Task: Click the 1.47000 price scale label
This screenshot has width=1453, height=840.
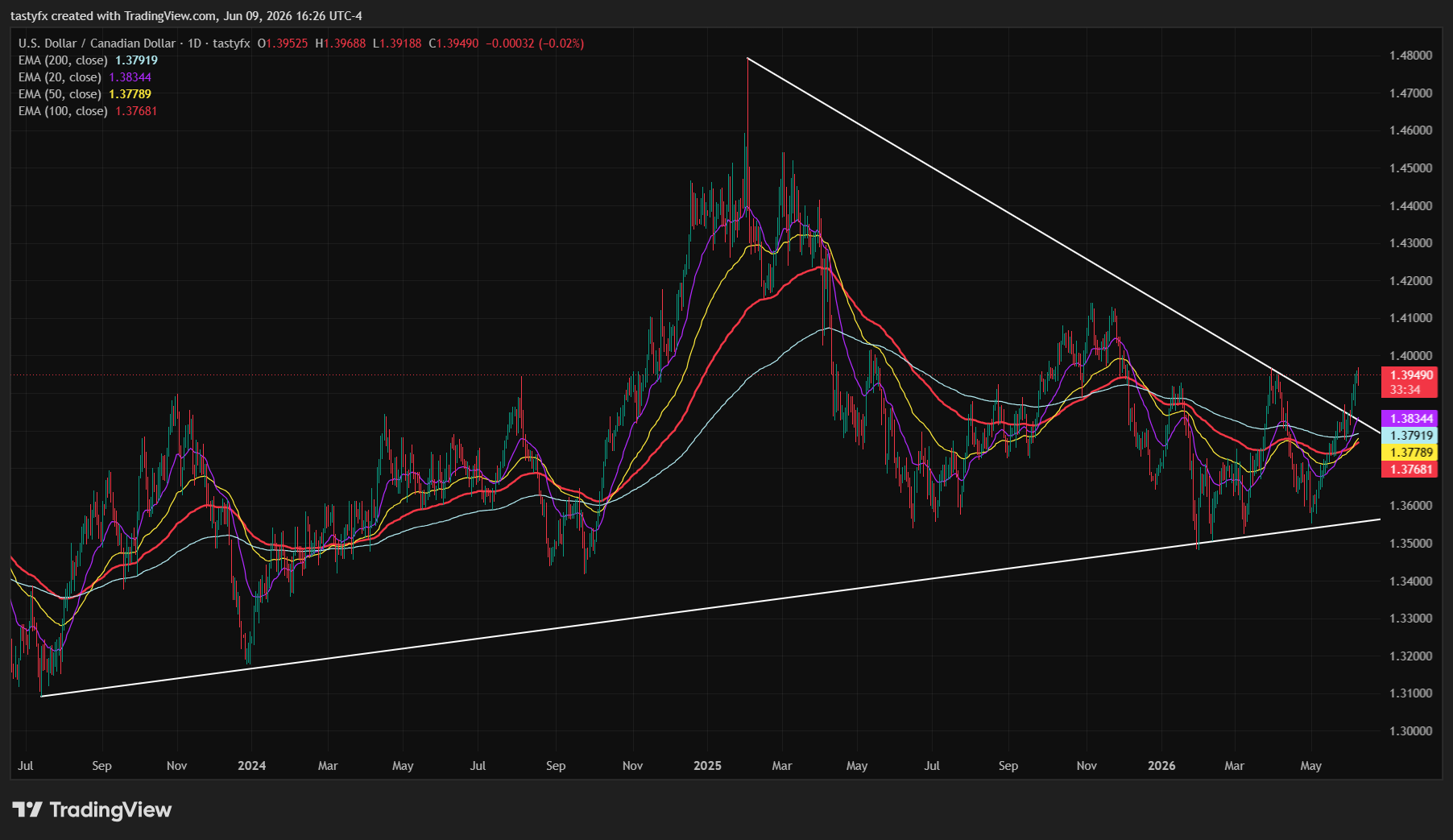Action: [1411, 93]
